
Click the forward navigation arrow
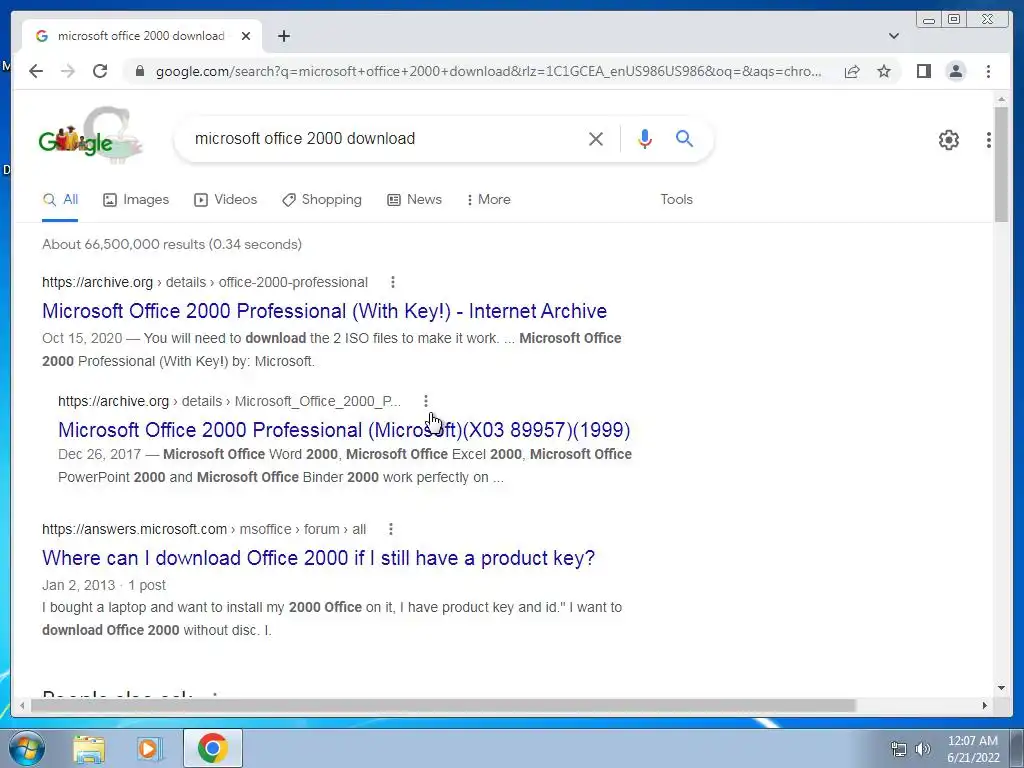[x=68, y=71]
